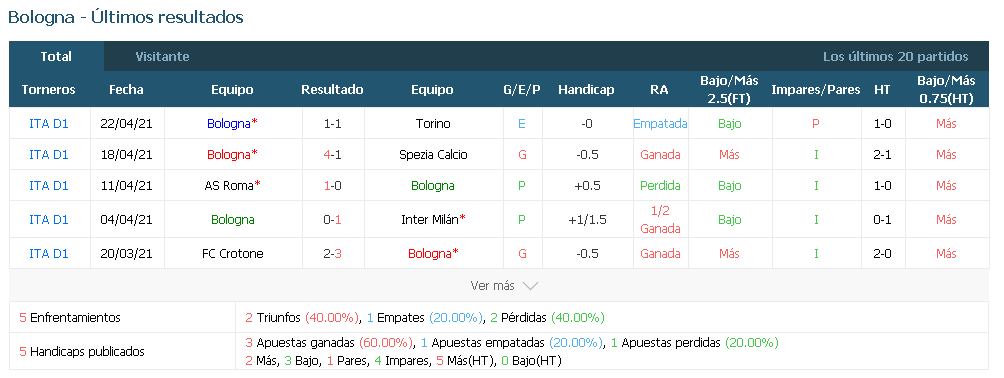Click the 4-1 result score
The height and width of the screenshot is (378, 1004).
point(332,154)
